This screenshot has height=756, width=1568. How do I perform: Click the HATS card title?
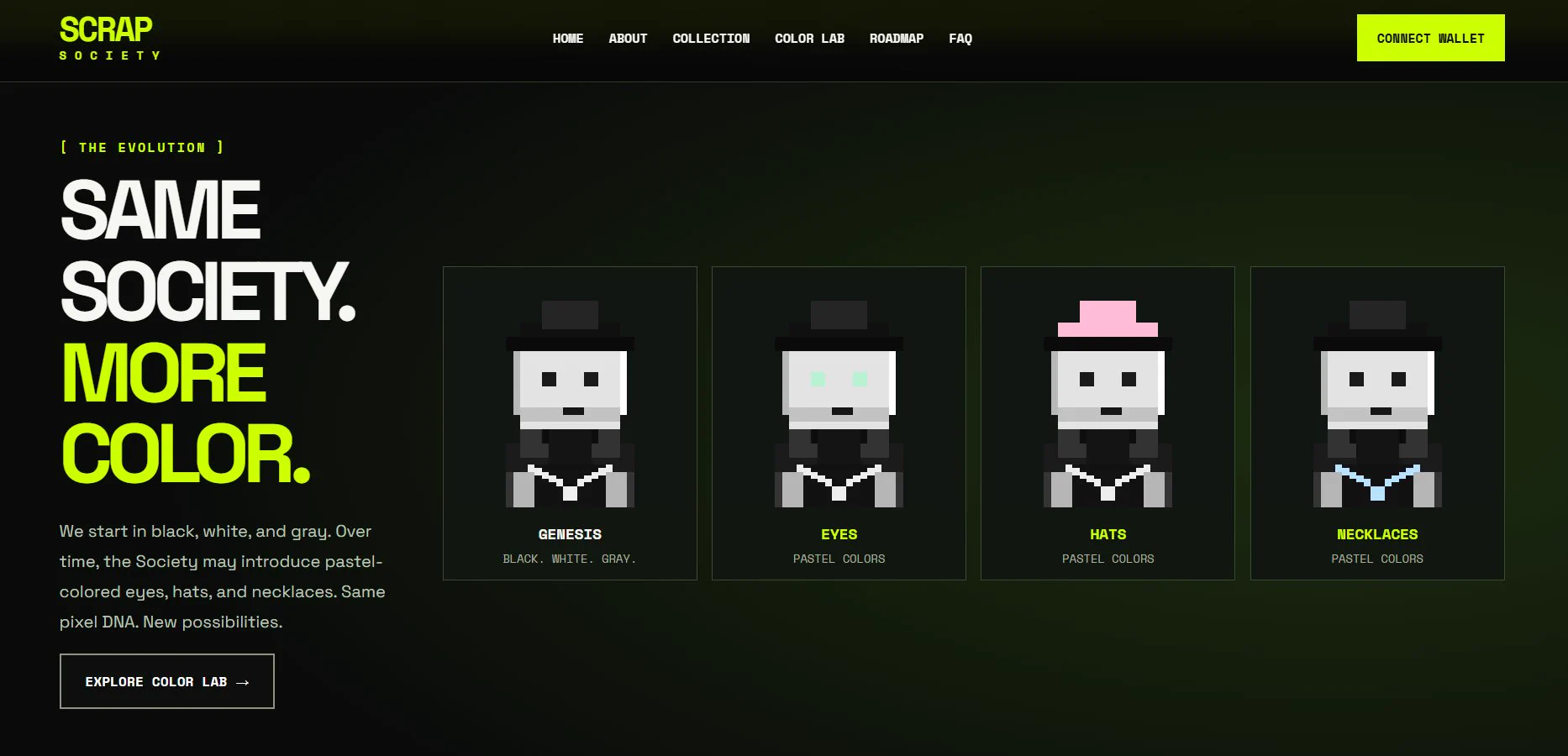[1108, 534]
